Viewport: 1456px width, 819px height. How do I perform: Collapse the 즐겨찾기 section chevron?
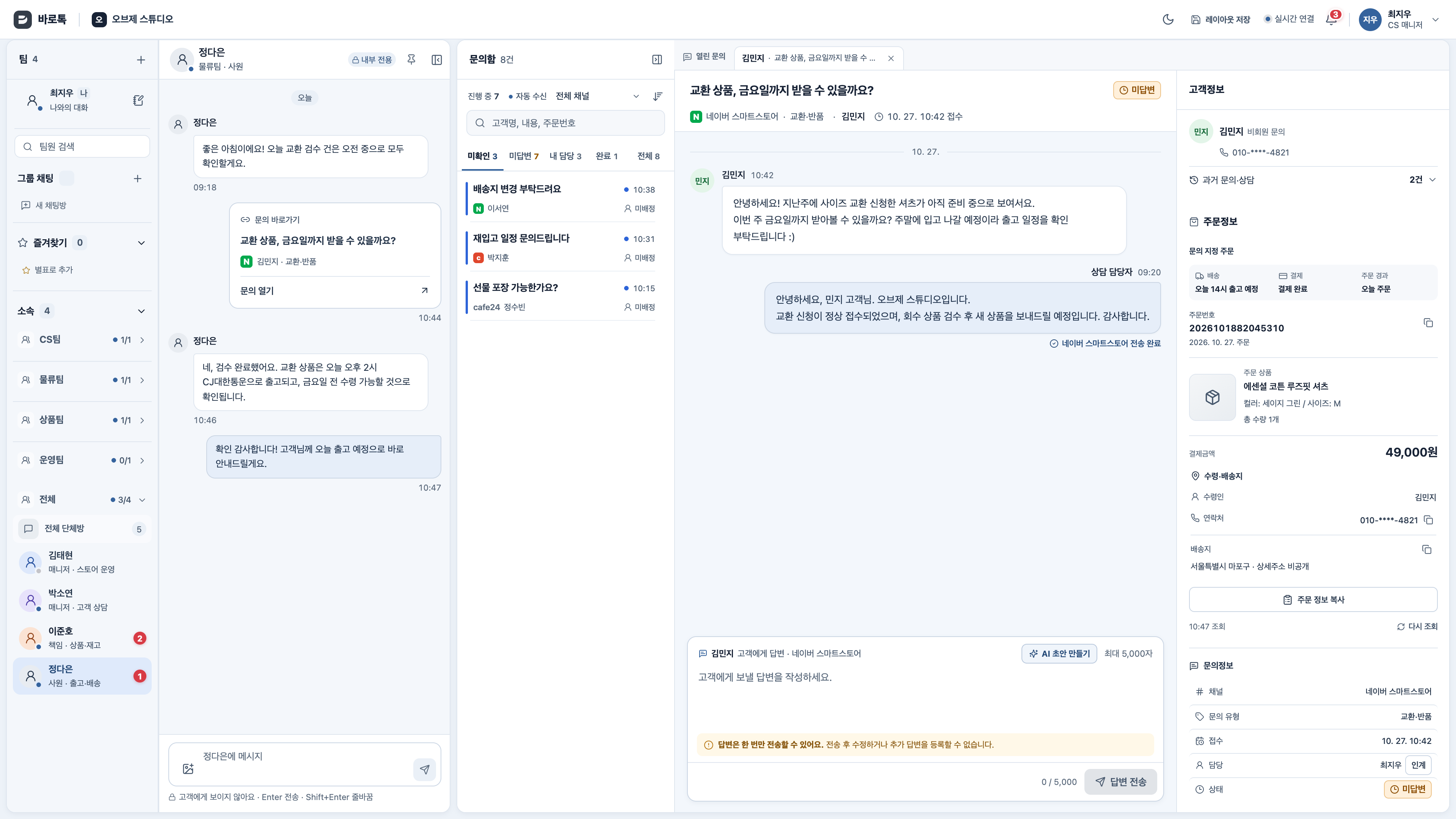click(141, 243)
